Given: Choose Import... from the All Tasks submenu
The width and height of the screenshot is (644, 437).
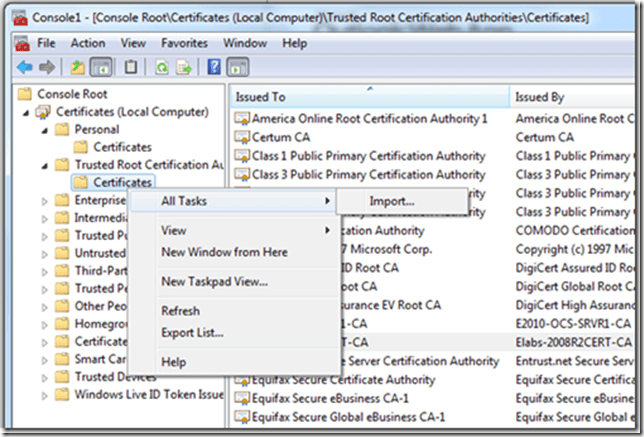Looking at the screenshot, I should pos(391,202).
